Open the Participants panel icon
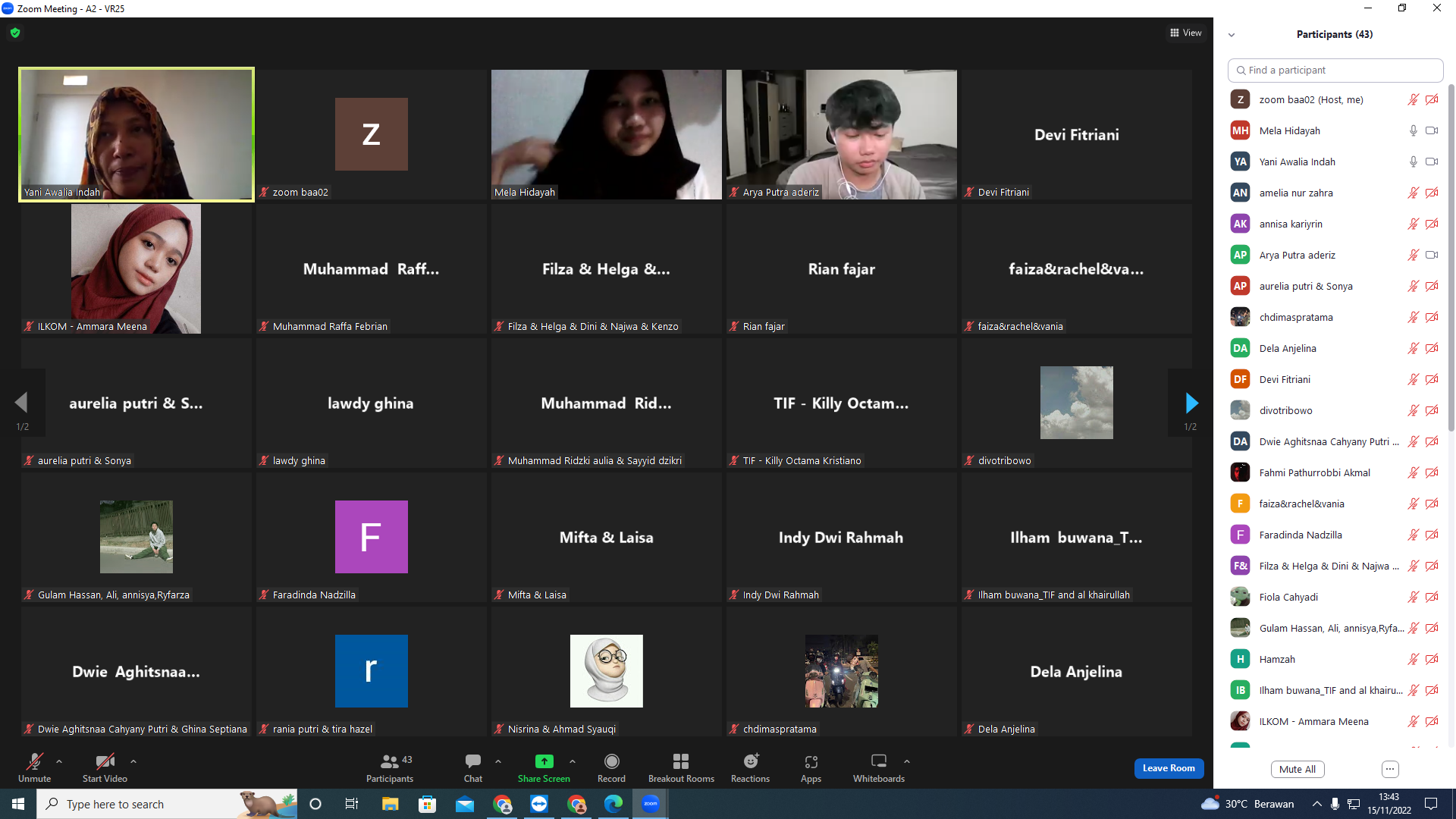The height and width of the screenshot is (819, 1456). (390, 761)
